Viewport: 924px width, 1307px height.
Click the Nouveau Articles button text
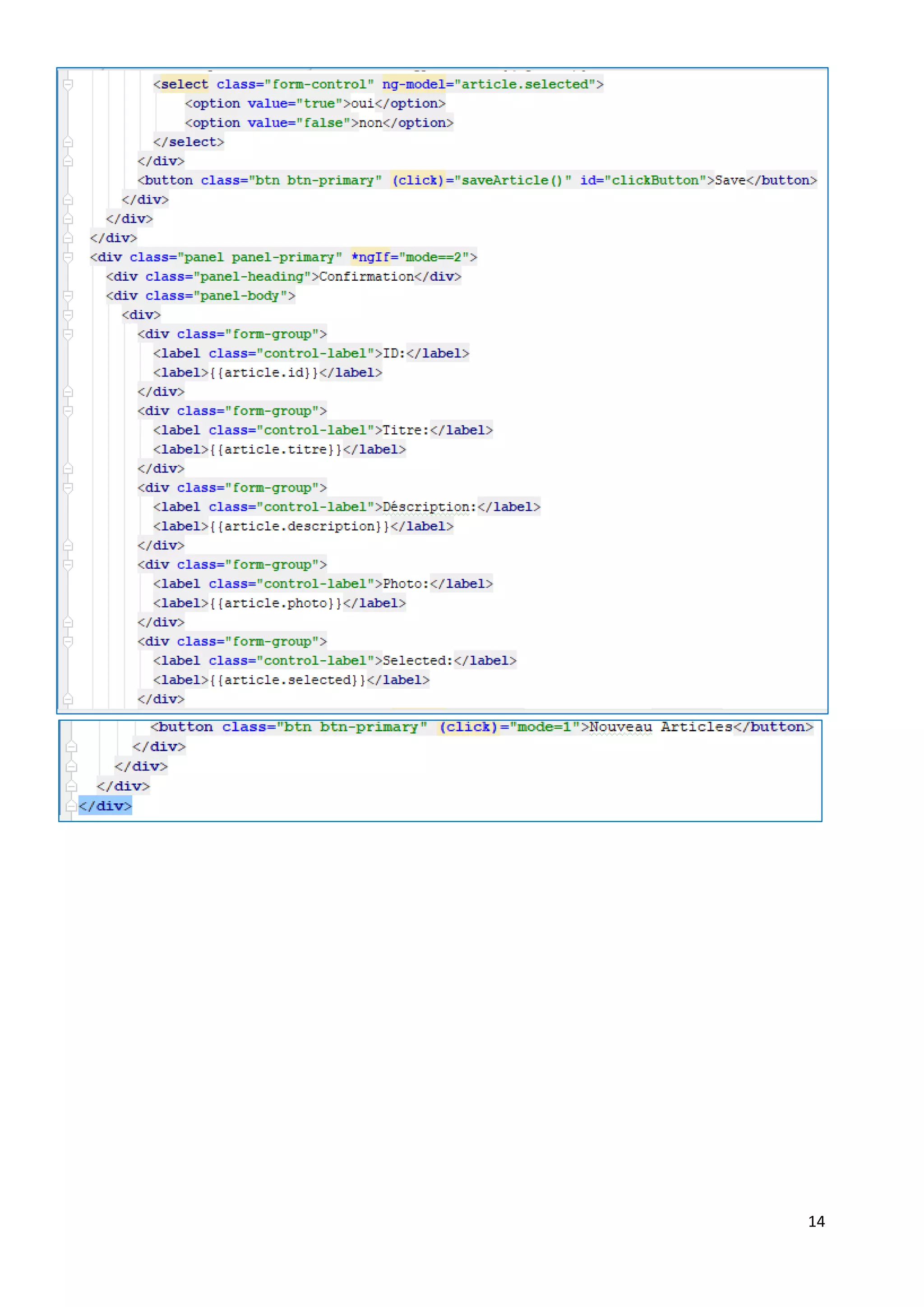click(660, 727)
